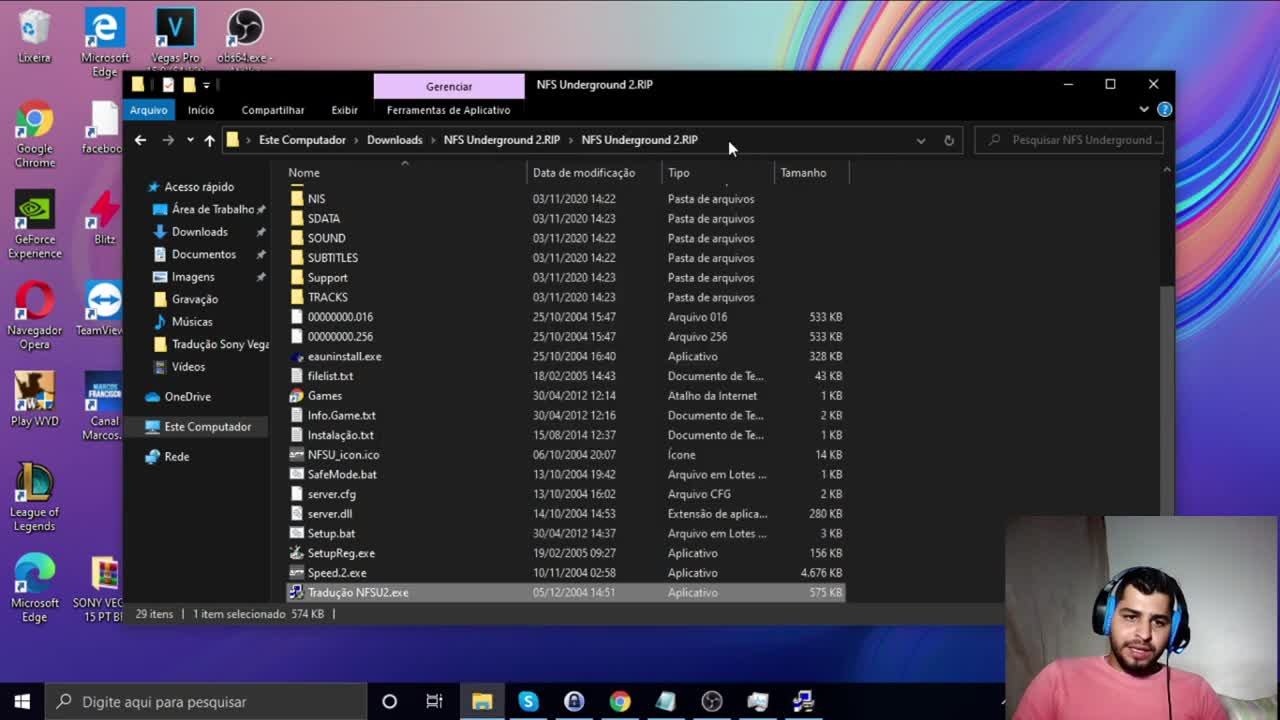Click the search NFS Underground field
This screenshot has height=720, width=1280.
click(1070, 140)
